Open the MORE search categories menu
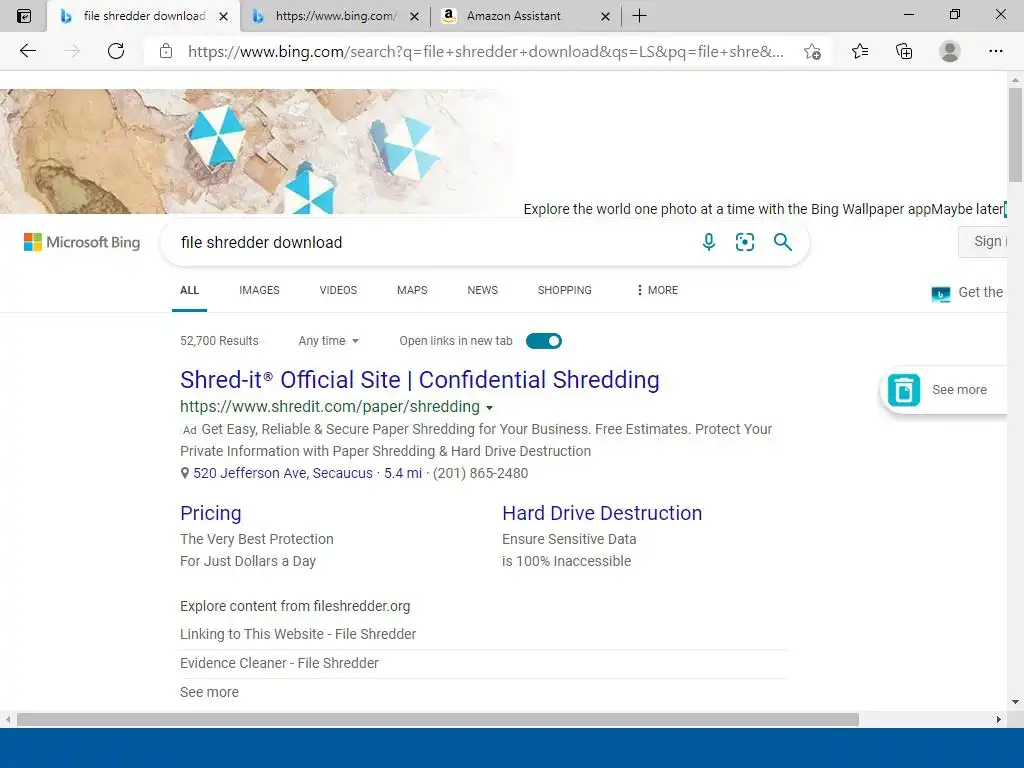The width and height of the screenshot is (1024, 768). pyautogui.click(x=657, y=290)
